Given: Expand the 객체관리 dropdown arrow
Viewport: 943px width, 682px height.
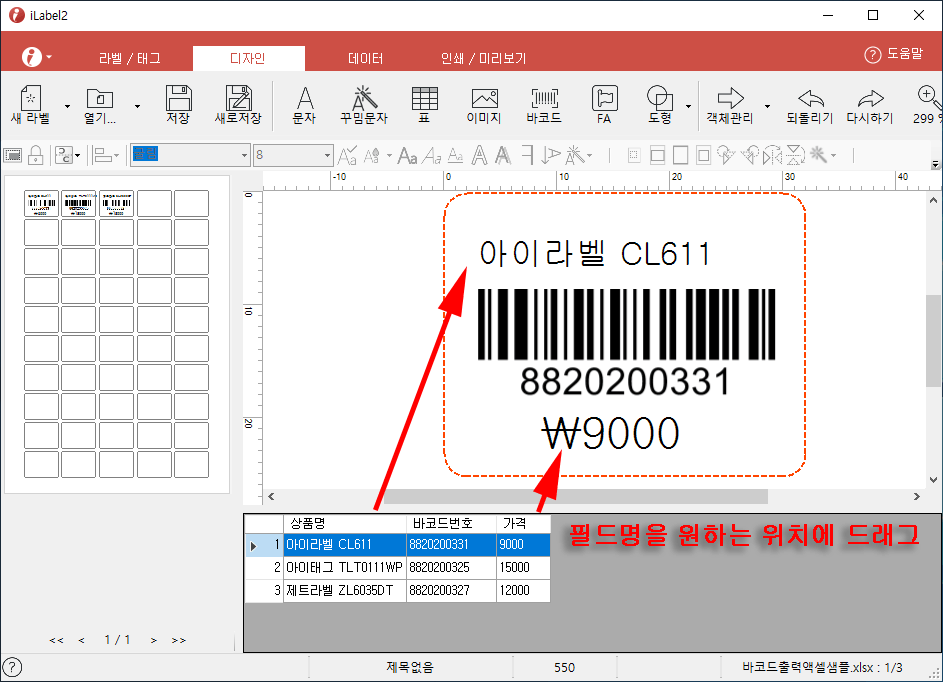Looking at the screenshot, I should point(767,106).
